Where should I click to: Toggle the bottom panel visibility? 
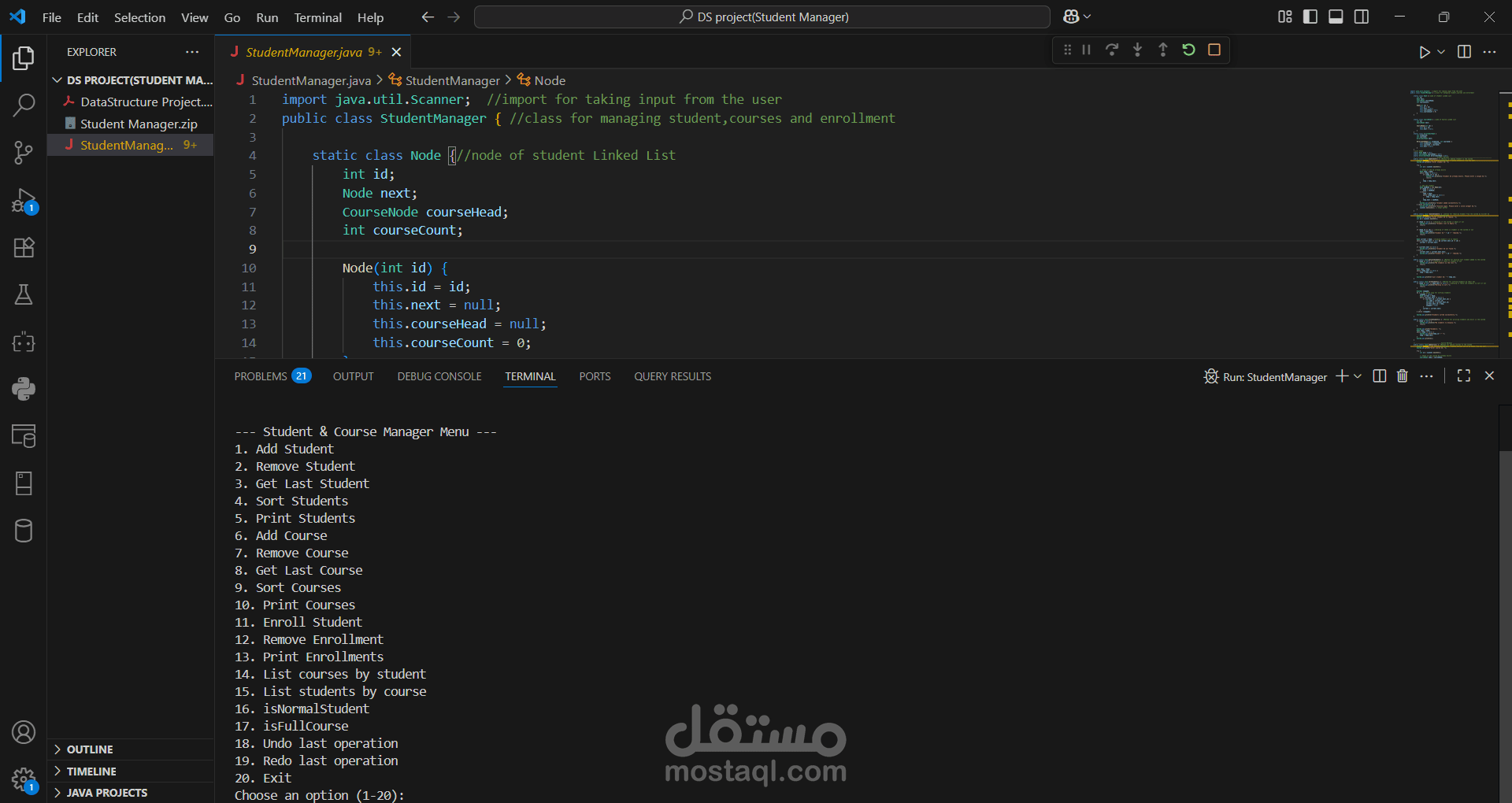coord(1336,17)
